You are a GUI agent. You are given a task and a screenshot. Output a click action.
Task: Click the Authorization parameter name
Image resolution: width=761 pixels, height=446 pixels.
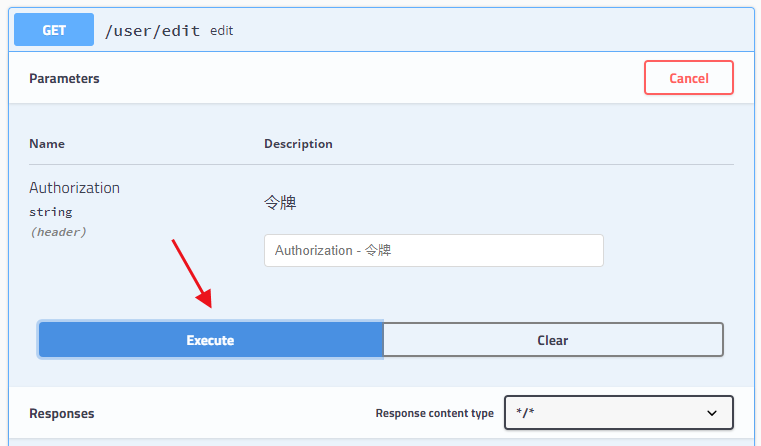click(x=74, y=188)
